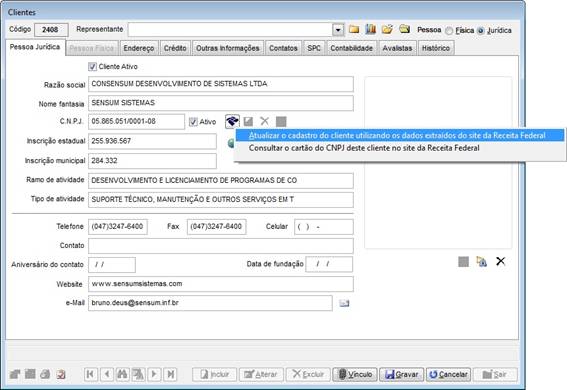Go to the next record
The width and height of the screenshot is (567, 390).
tap(154, 374)
